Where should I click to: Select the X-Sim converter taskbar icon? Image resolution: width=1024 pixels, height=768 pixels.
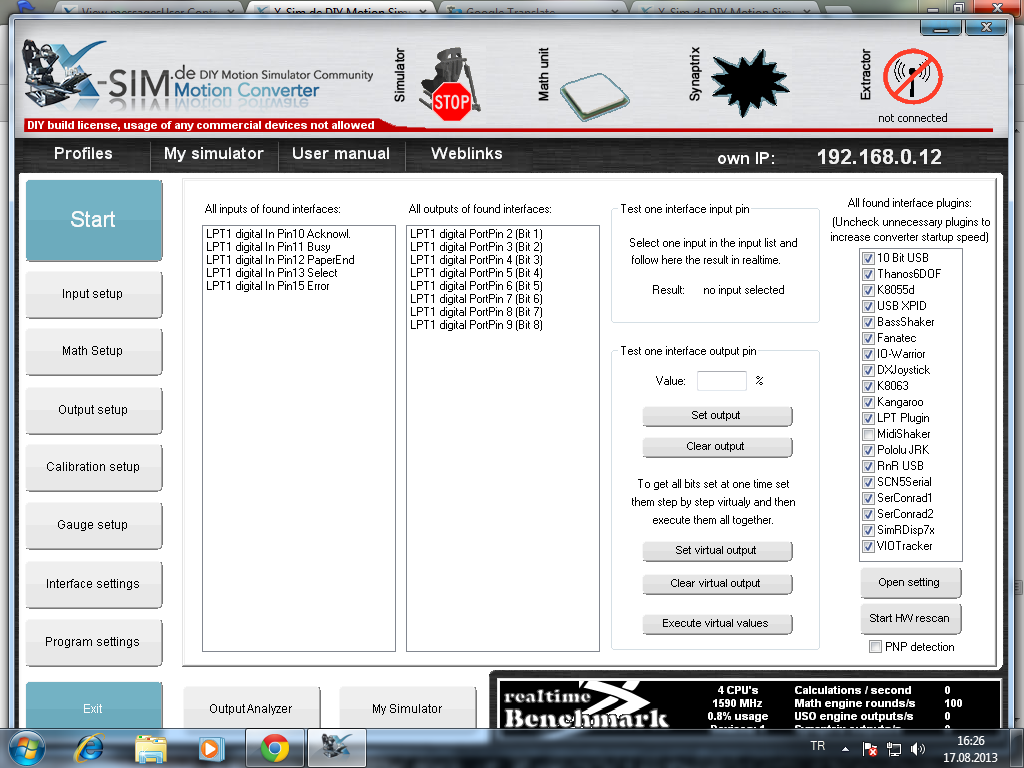336,748
